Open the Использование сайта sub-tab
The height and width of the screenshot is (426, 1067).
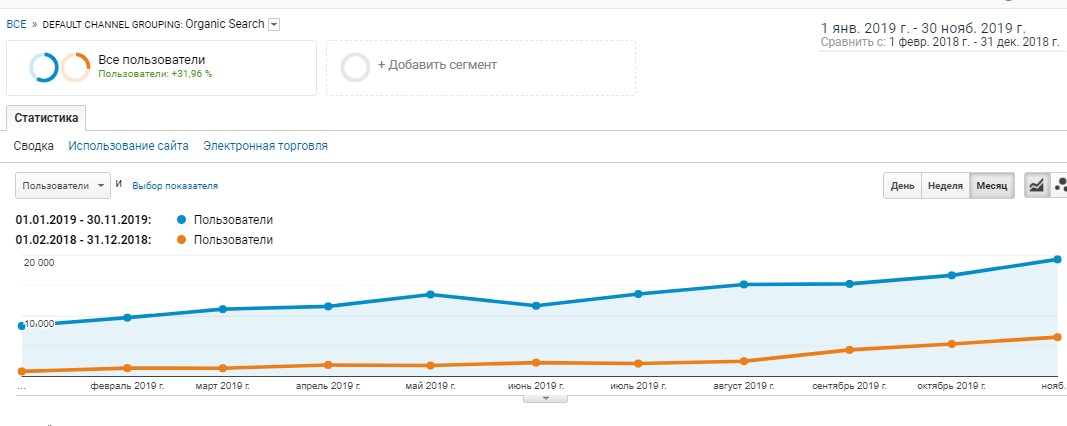pyautogui.click(x=129, y=146)
